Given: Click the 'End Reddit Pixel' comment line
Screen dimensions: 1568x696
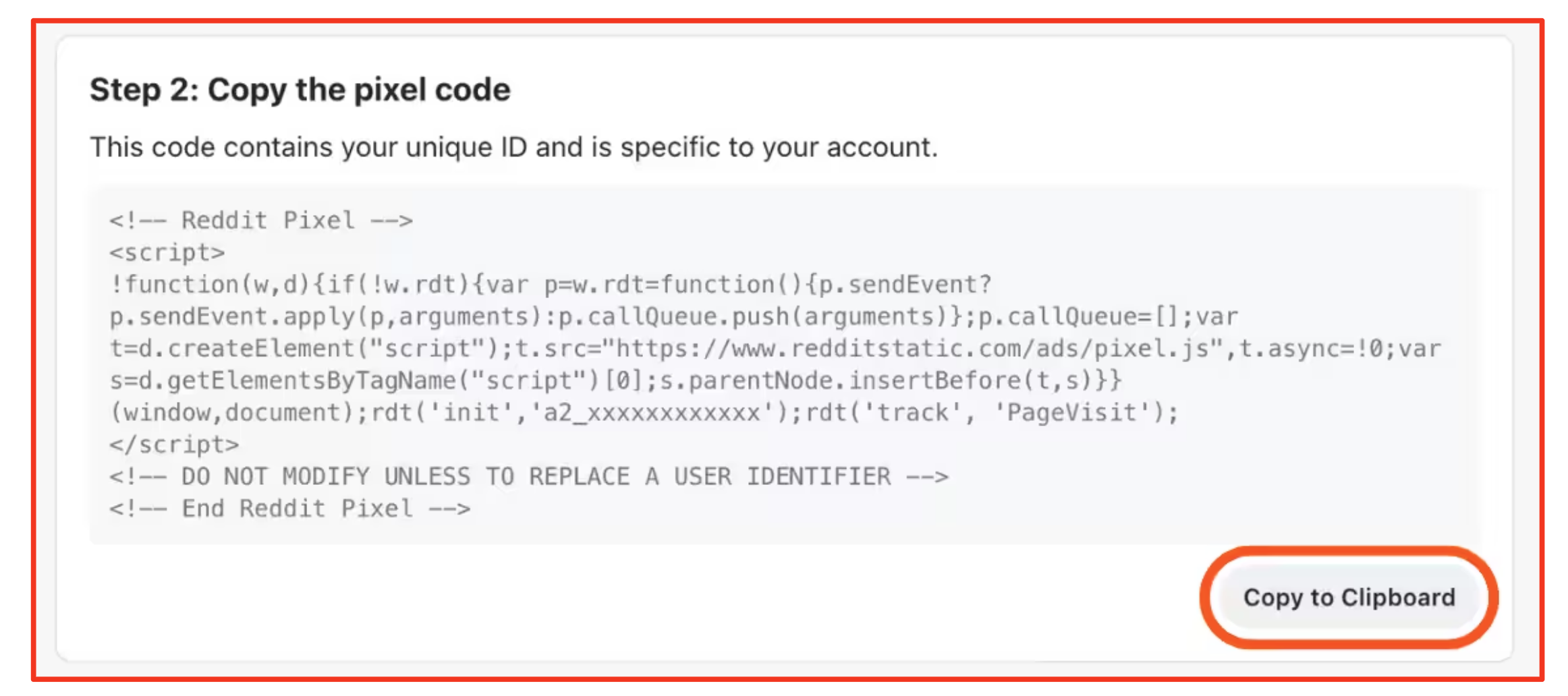Looking at the screenshot, I should click(290, 509).
